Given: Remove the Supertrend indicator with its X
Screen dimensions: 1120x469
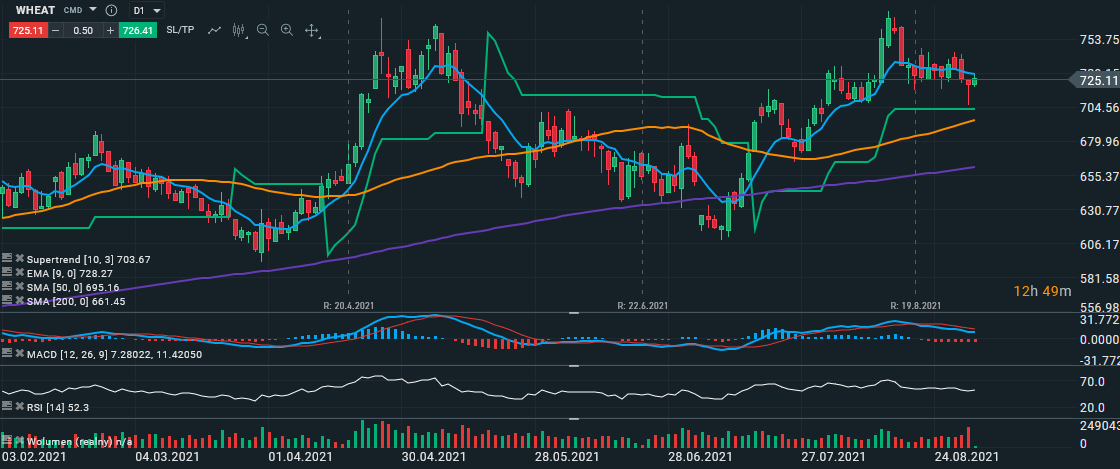Looking at the screenshot, I should 19,259.
